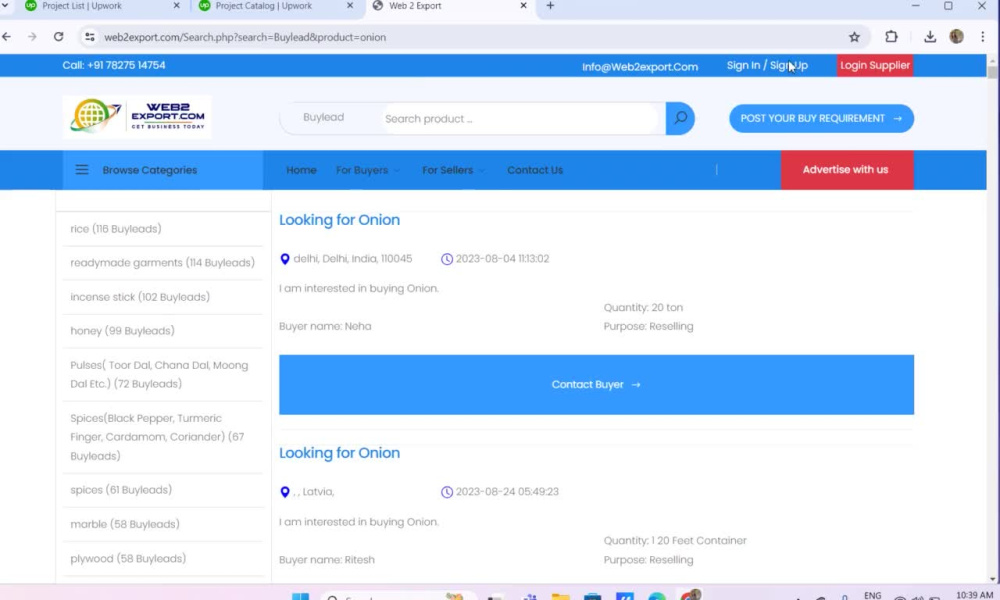
Task: Open the Sign In / Sign Up link
Action: point(767,65)
